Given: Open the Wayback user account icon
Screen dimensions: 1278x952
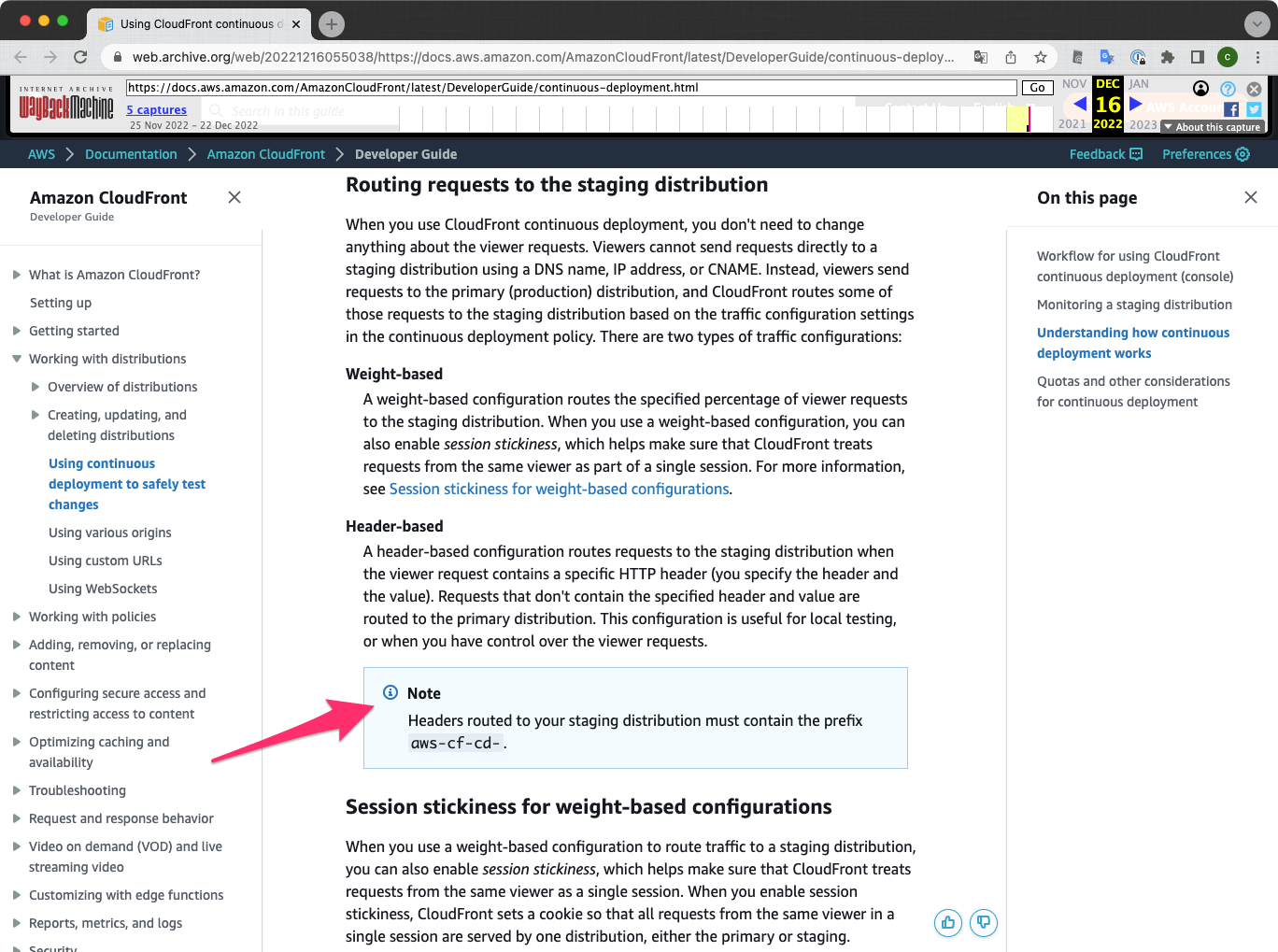Looking at the screenshot, I should click(x=1201, y=89).
